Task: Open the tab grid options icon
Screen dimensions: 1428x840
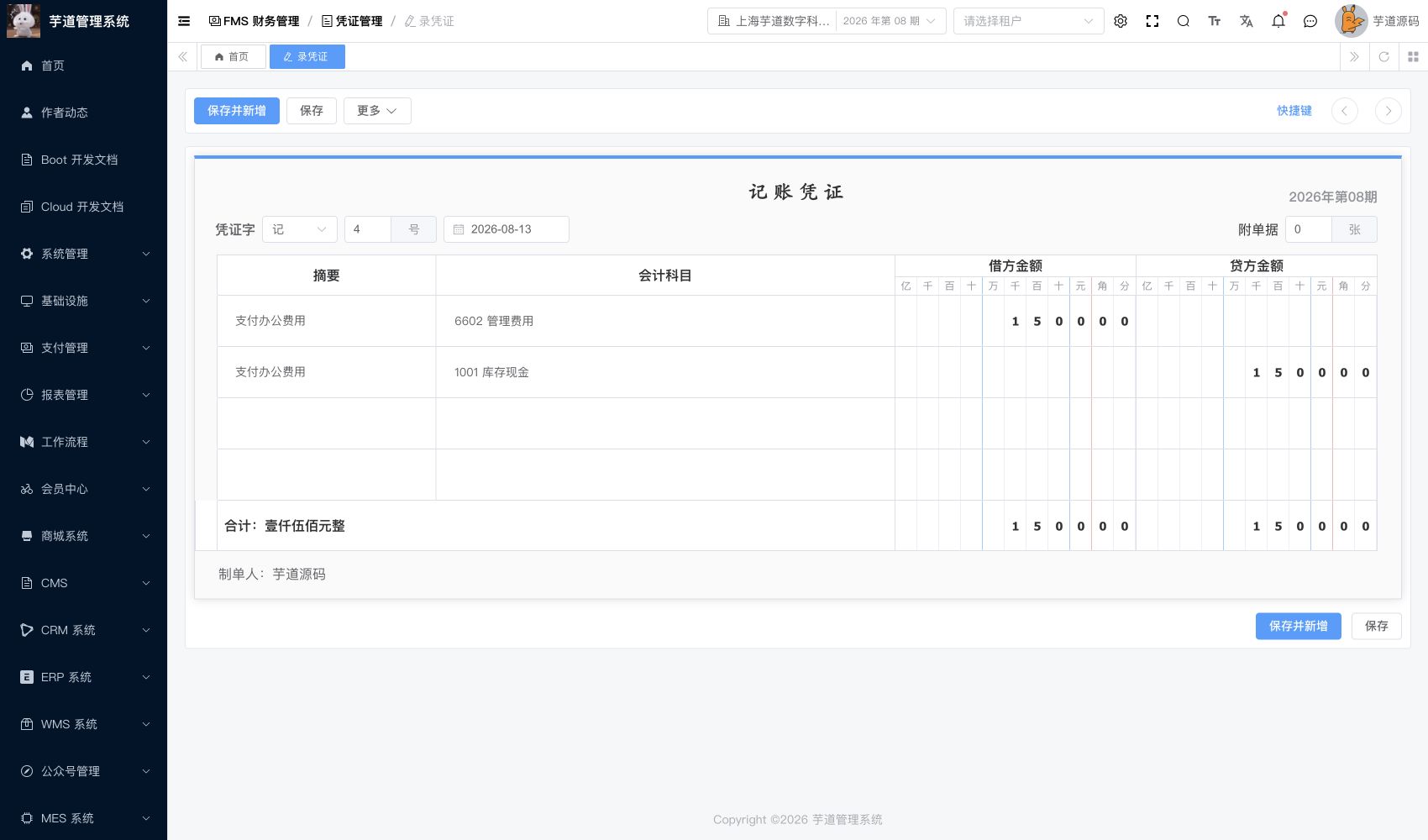Action: coord(1413,56)
